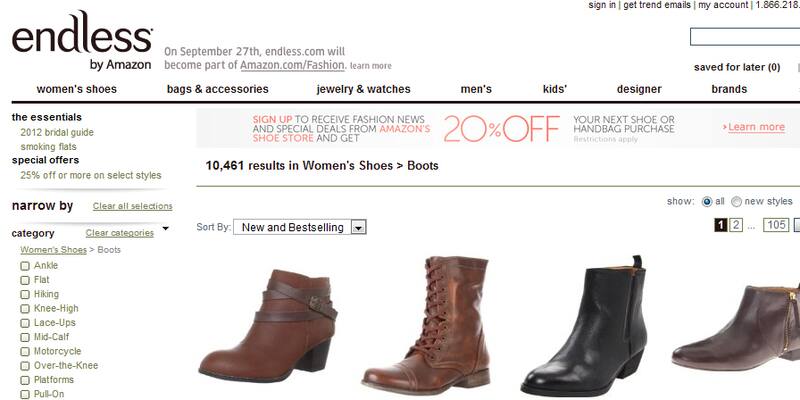
Task: Open the black ankle boot product image
Action: click(x=583, y=326)
